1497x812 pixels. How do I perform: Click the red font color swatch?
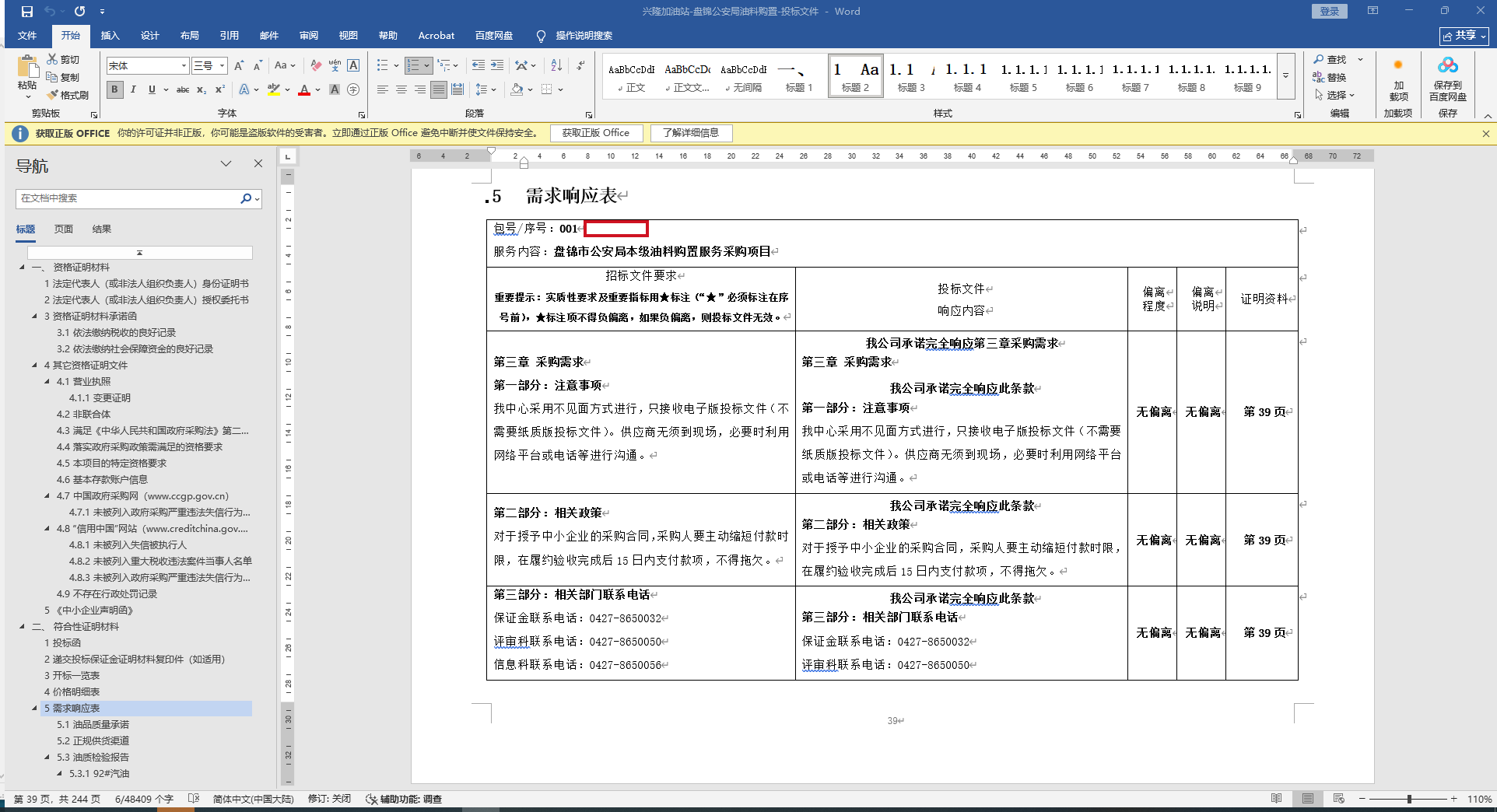click(304, 90)
